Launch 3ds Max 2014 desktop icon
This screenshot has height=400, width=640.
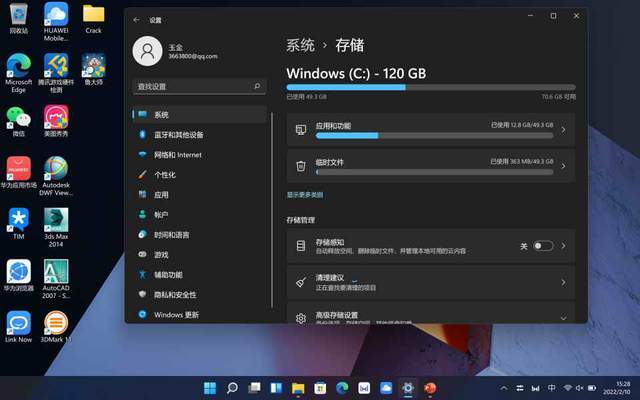click(56, 227)
